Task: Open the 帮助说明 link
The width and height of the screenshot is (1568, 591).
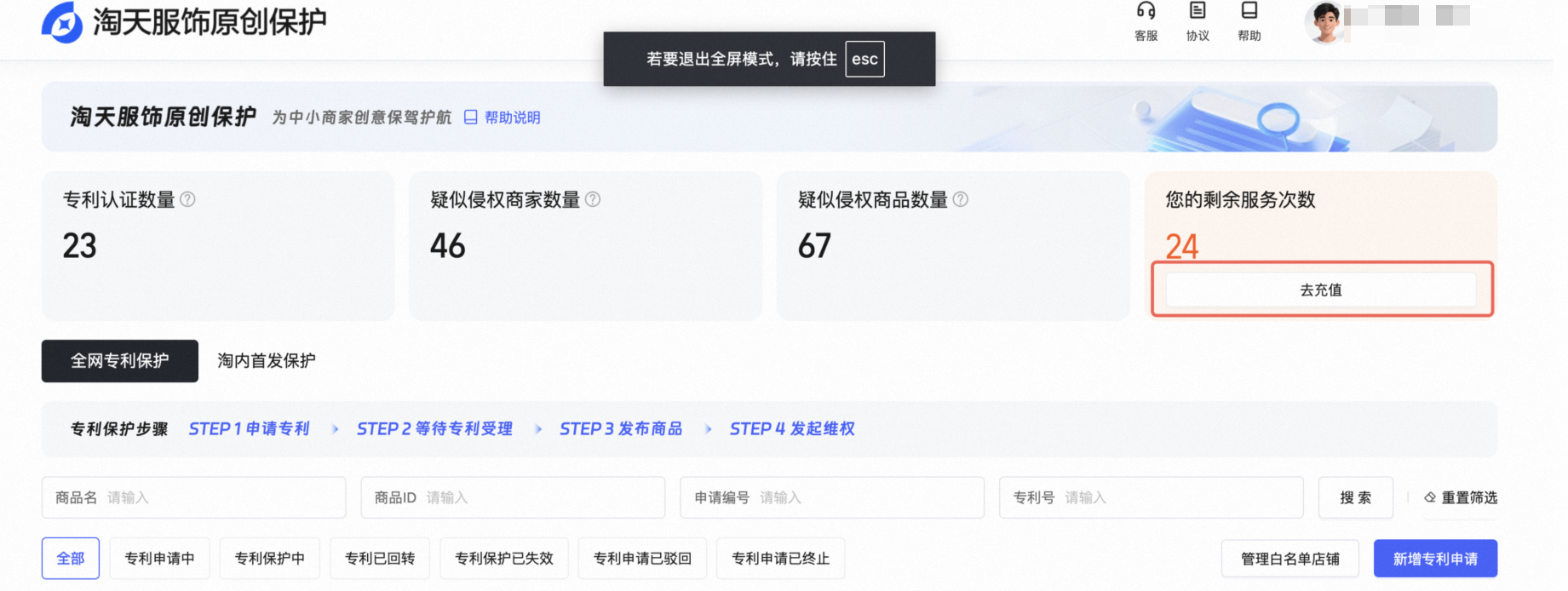Action: pos(512,118)
